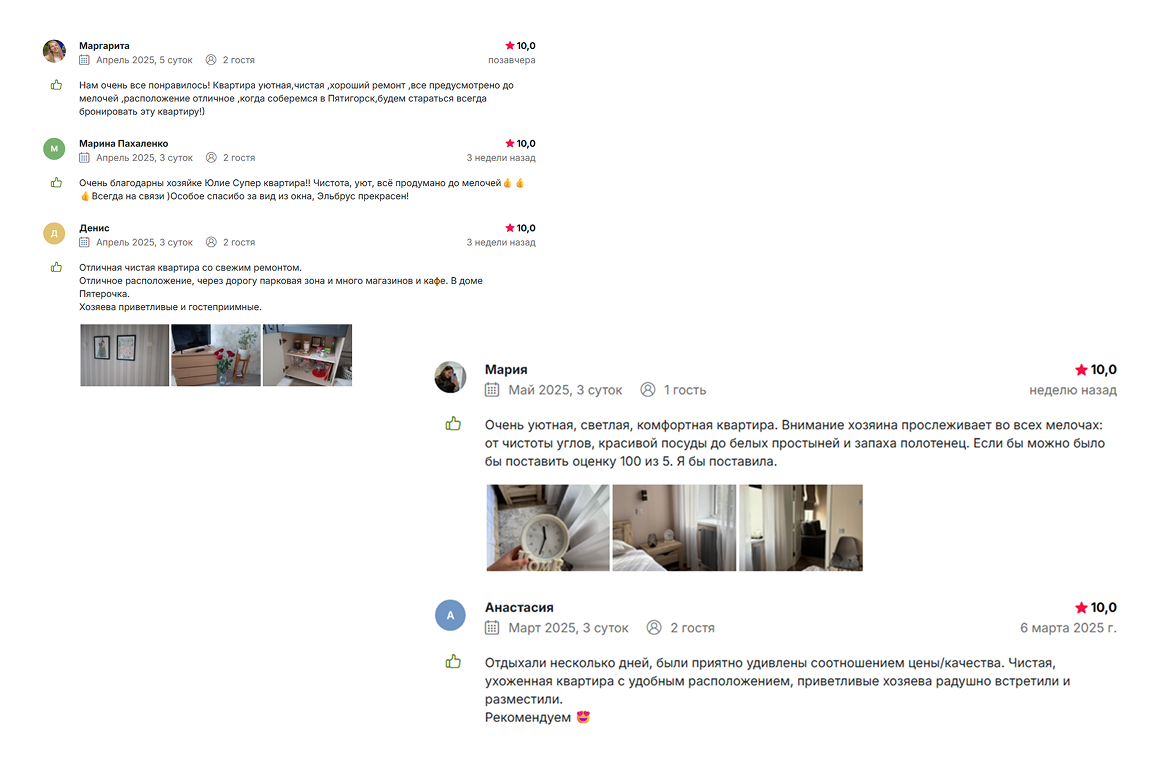Open Маргарита's profile avatar photo
The height and width of the screenshot is (780, 1160).
(x=54, y=51)
